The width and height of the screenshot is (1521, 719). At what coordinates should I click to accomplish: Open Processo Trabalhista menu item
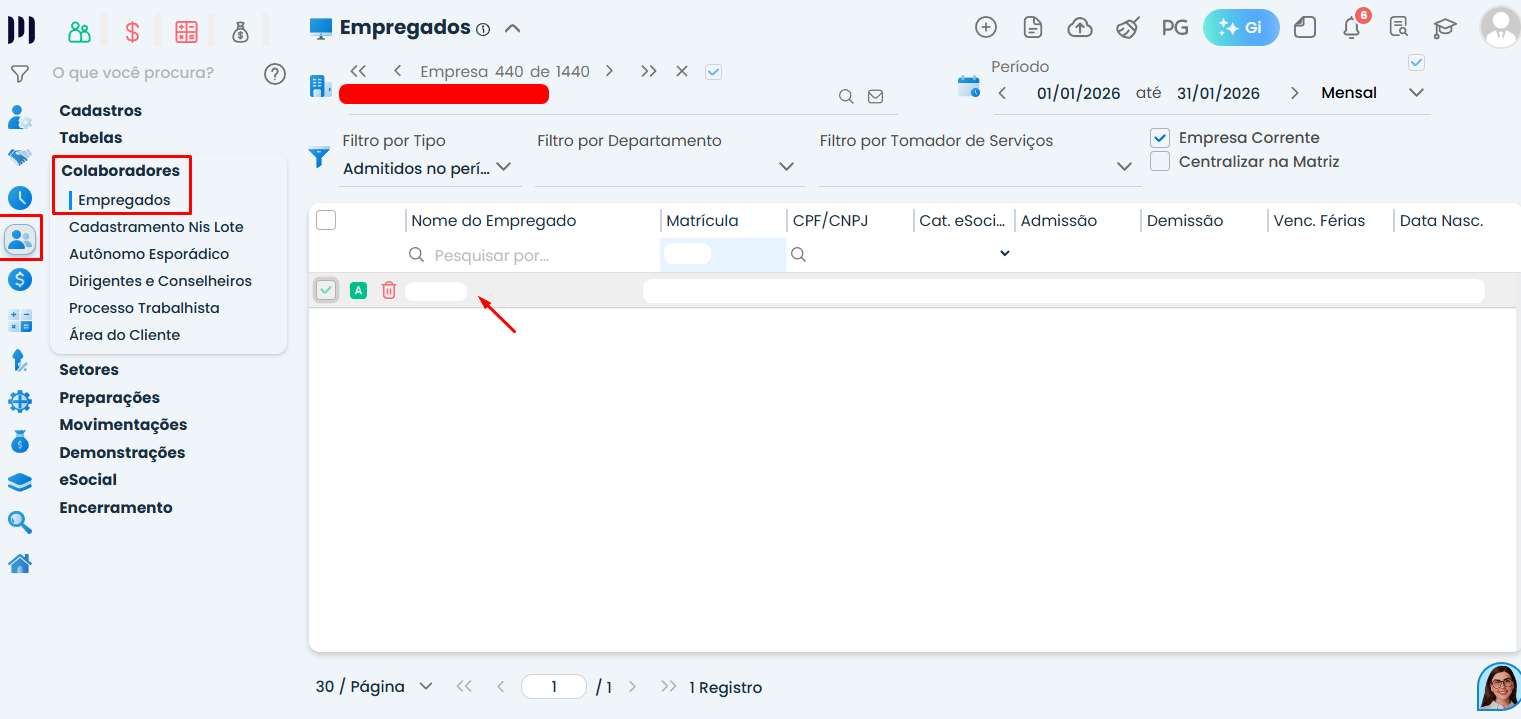(144, 308)
